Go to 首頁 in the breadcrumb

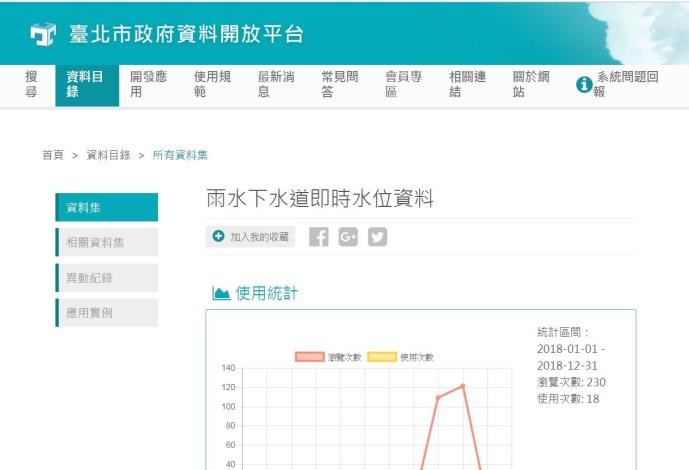(53, 155)
